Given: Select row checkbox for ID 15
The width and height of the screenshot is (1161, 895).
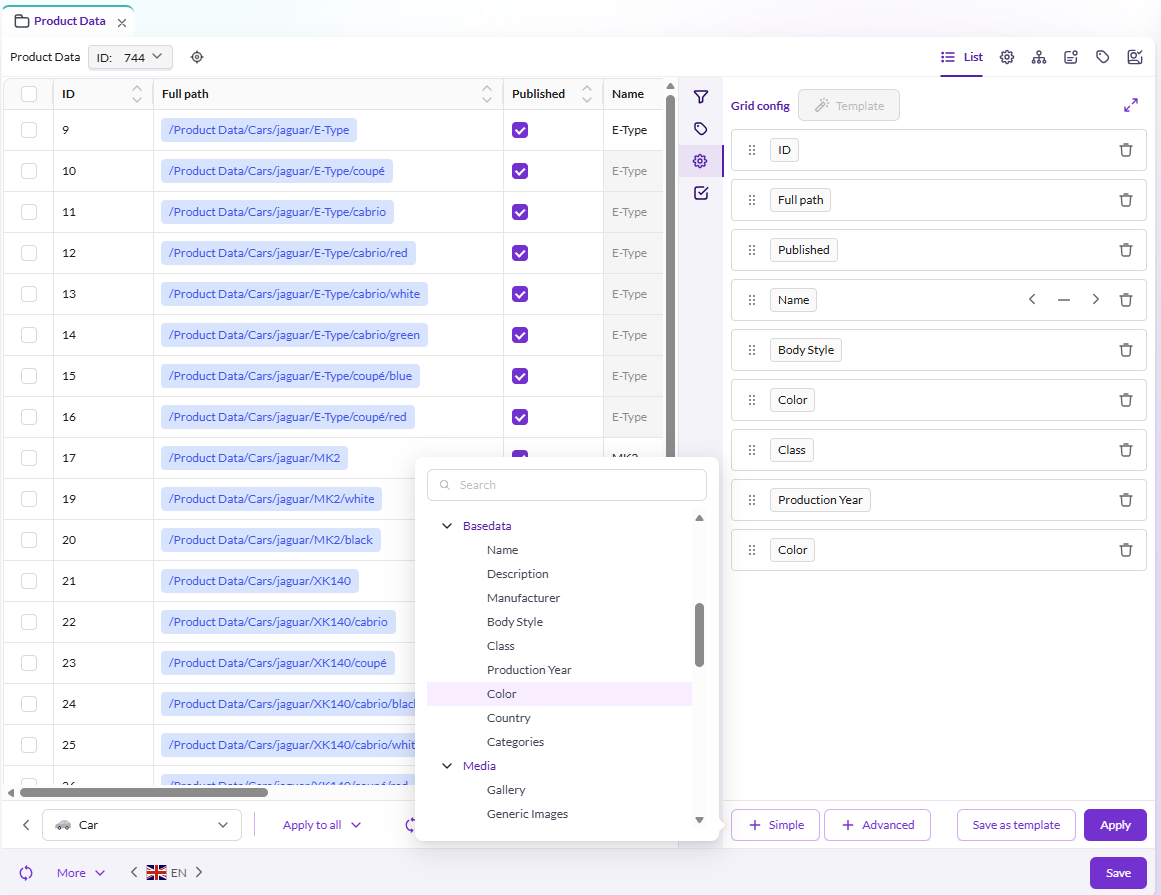Looking at the screenshot, I should (x=29, y=376).
